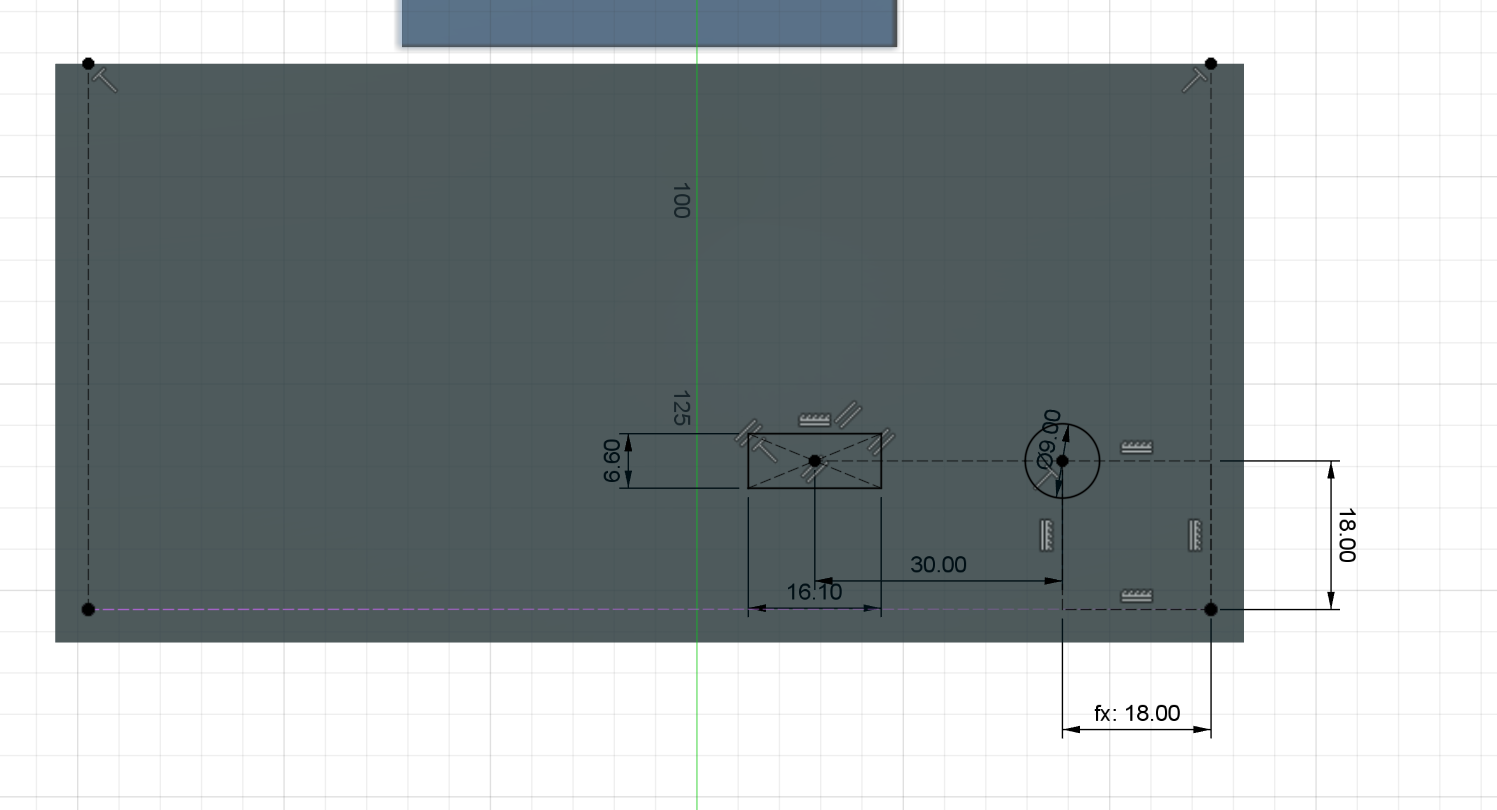Select the rotated 6.60 height dimension
The width and height of the screenshot is (1497, 810).
point(612,461)
